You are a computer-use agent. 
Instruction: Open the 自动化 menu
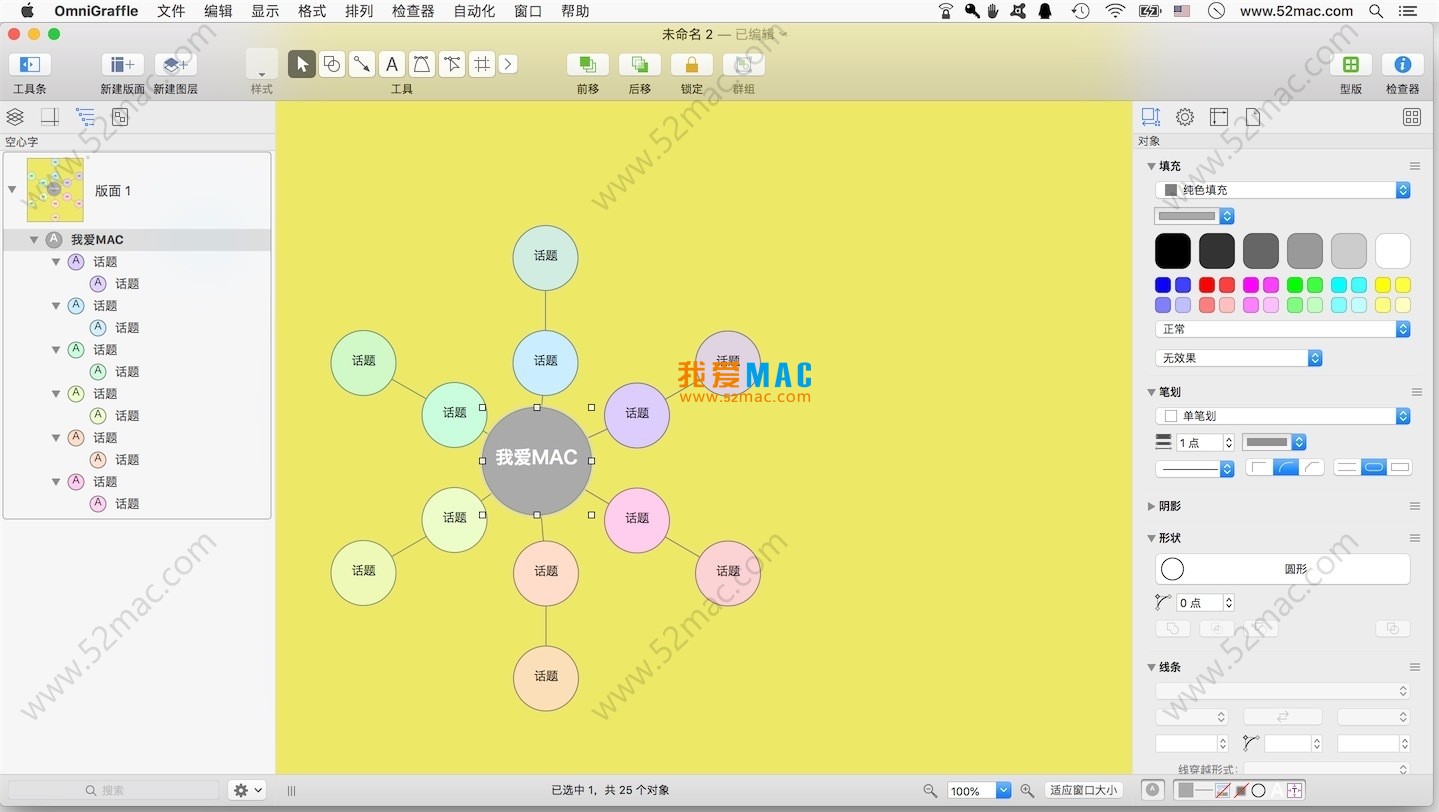(474, 11)
